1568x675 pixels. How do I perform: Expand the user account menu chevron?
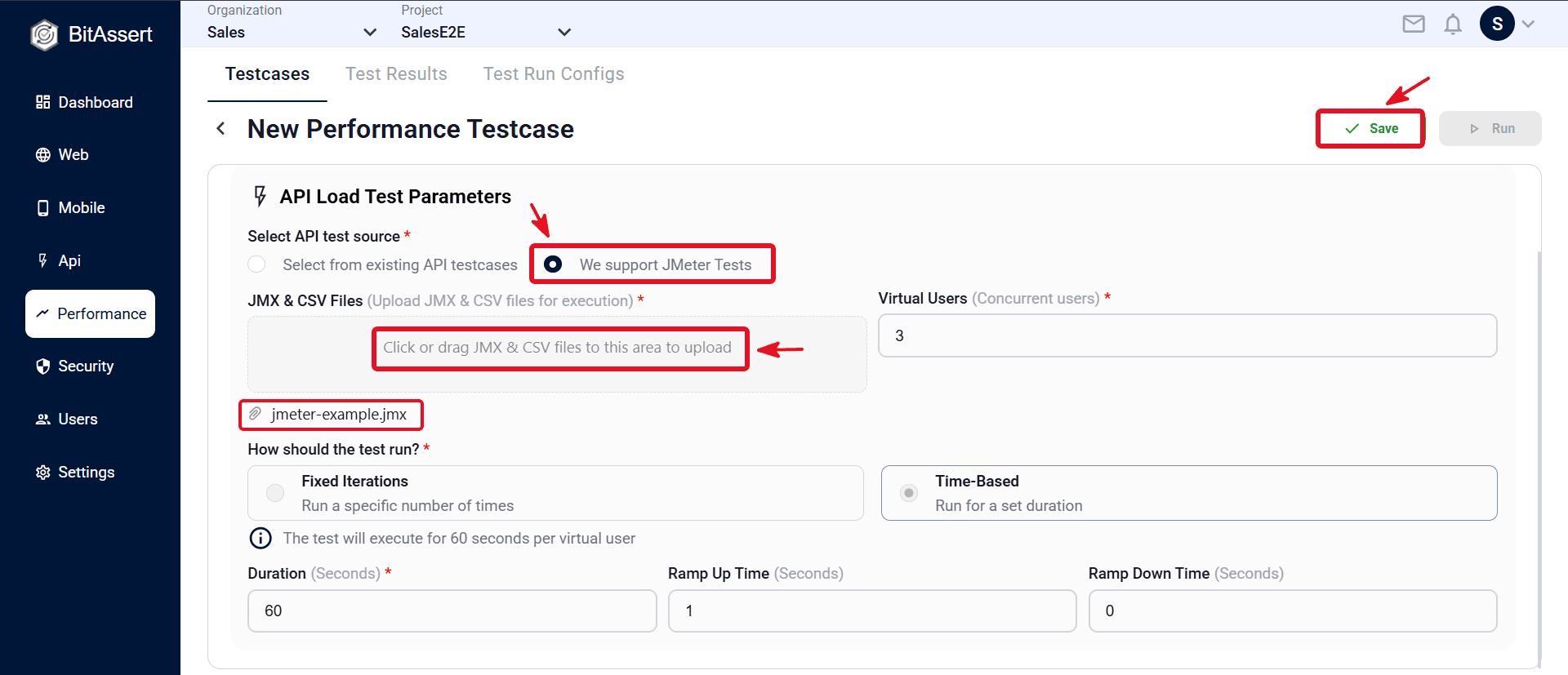click(1529, 24)
